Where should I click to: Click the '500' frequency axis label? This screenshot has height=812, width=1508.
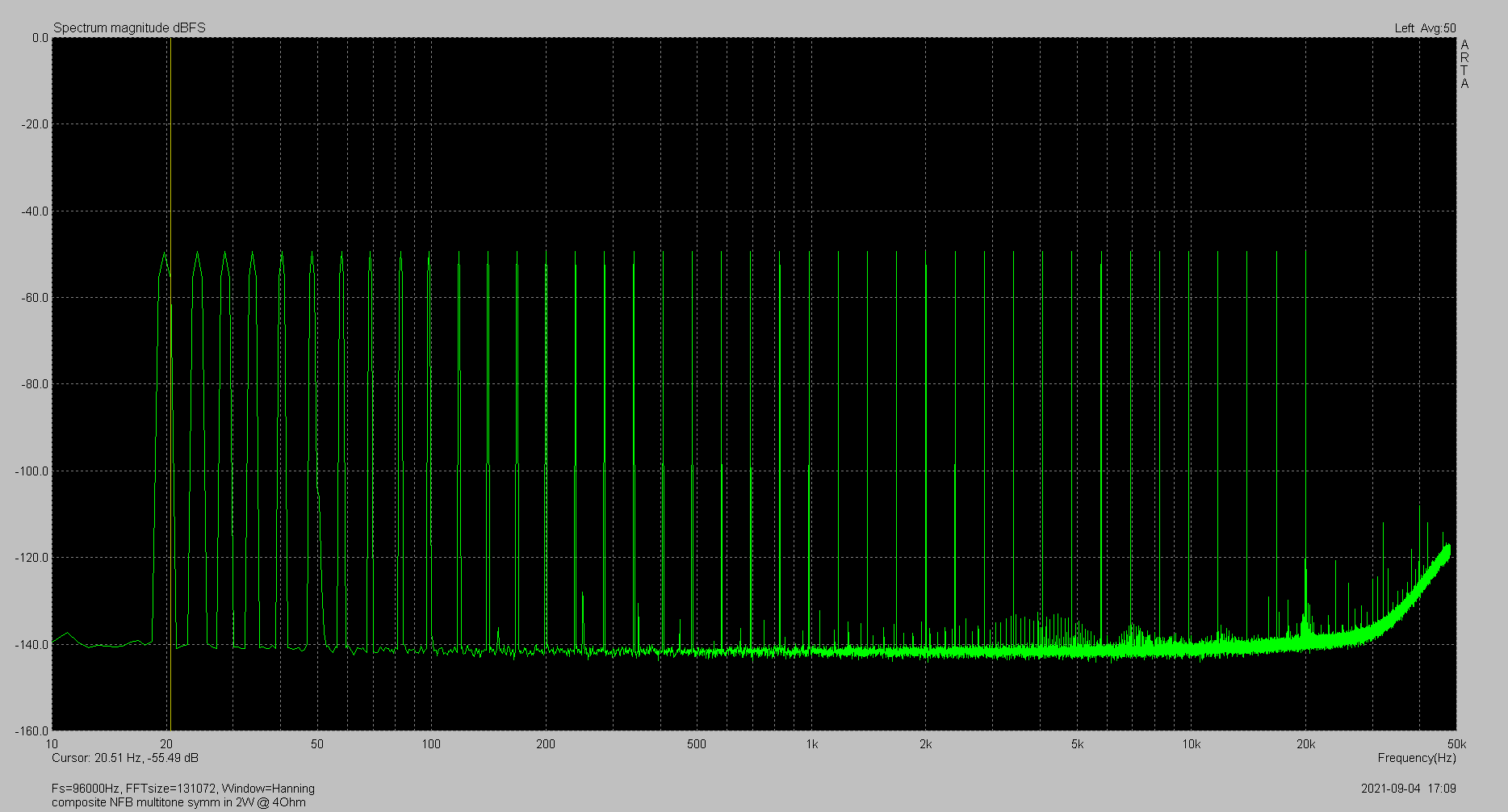pyautogui.click(x=697, y=744)
